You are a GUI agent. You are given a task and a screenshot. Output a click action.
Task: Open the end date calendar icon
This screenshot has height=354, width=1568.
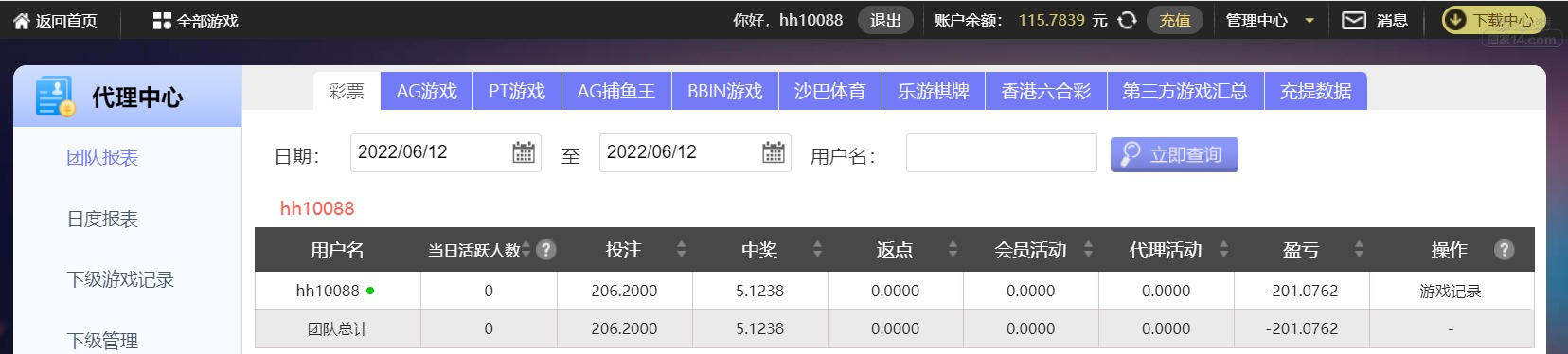[x=774, y=152]
